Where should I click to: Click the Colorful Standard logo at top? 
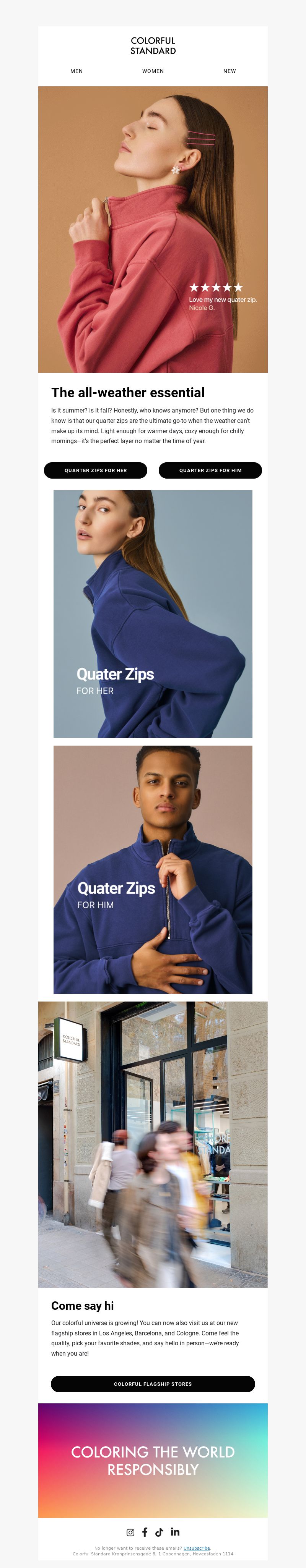point(153,46)
